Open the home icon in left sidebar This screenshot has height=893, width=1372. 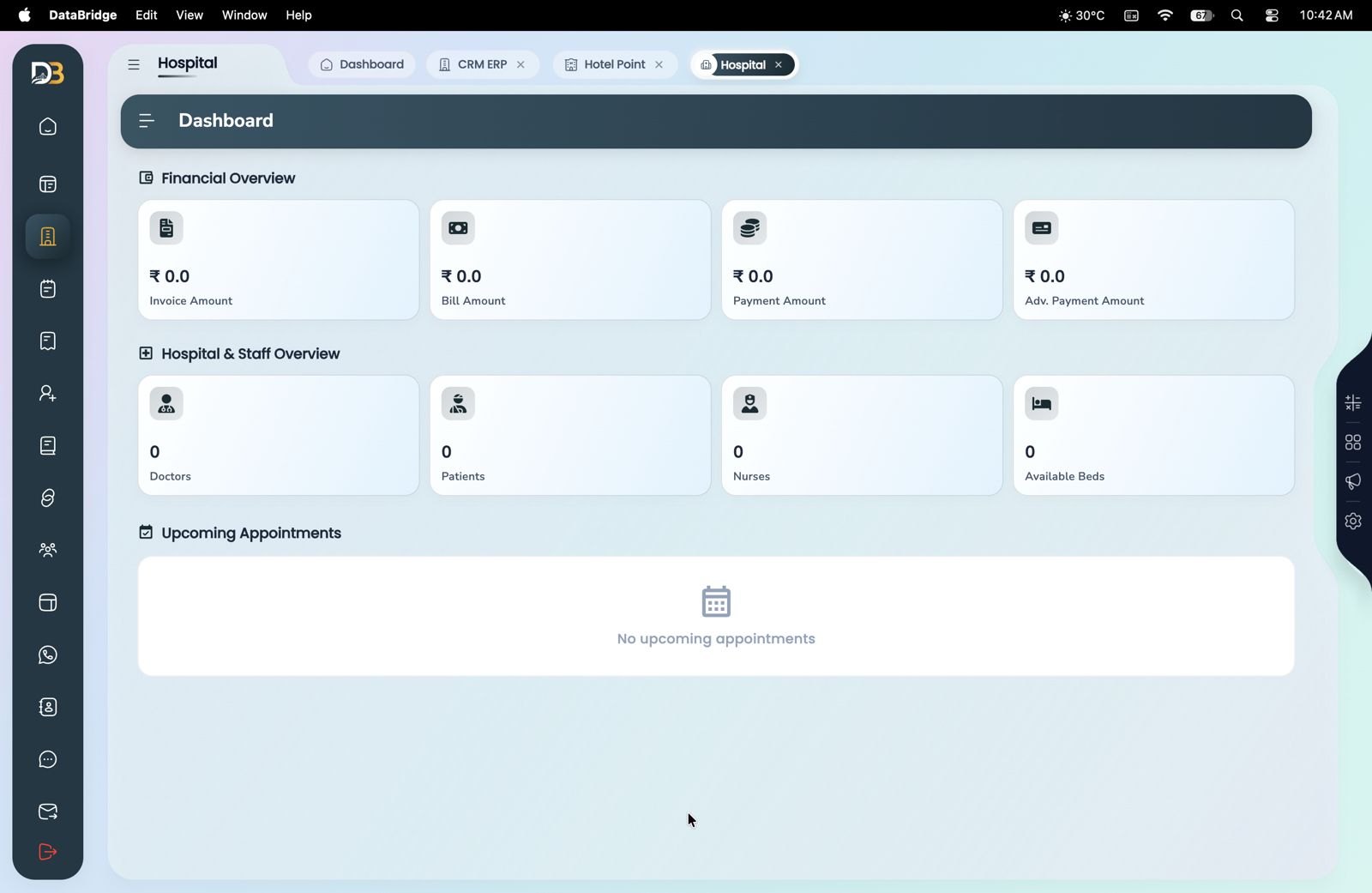click(48, 127)
